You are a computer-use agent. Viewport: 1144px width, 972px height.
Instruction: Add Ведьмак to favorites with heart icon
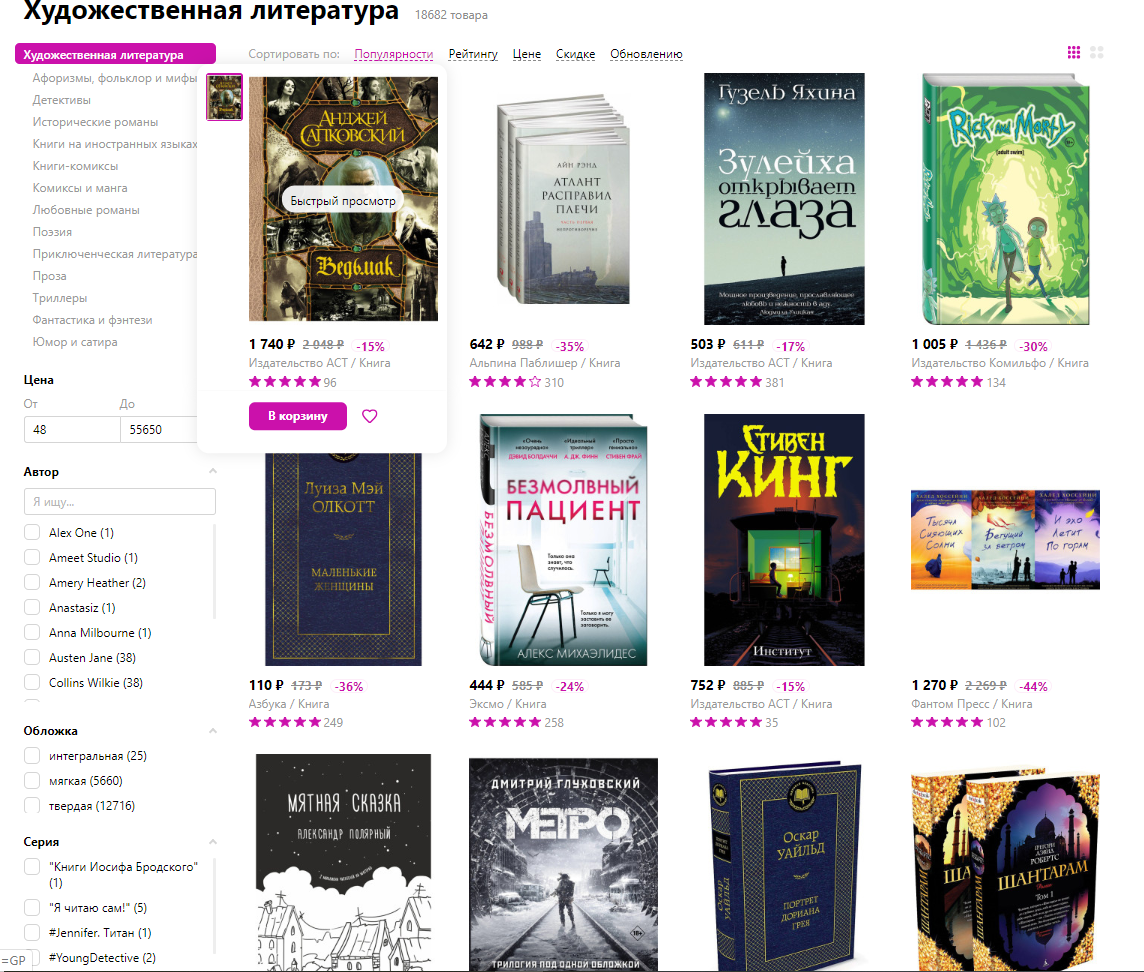pyautogui.click(x=370, y=416)
